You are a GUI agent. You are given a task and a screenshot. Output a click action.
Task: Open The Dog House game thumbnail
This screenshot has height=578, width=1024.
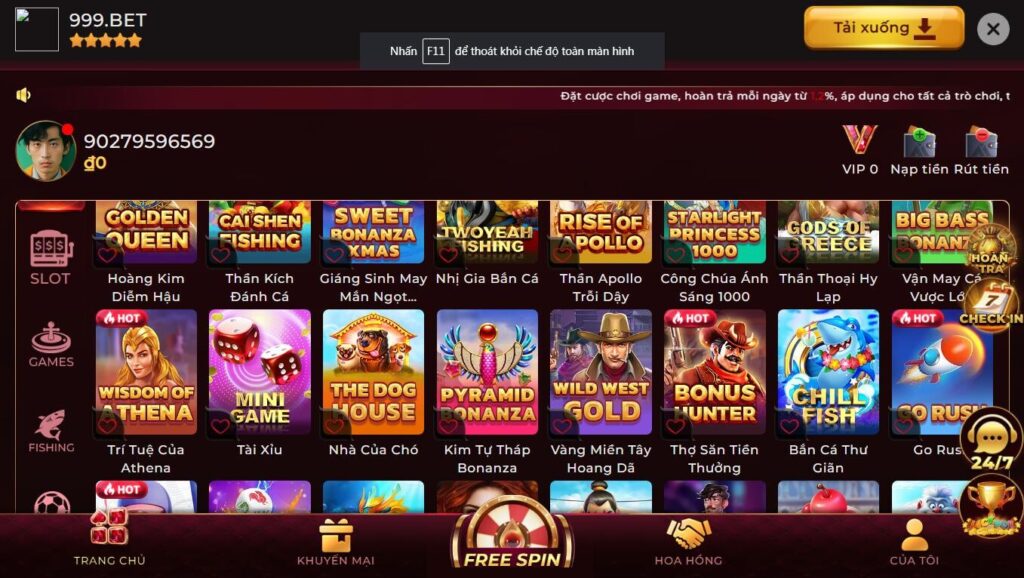374,372
